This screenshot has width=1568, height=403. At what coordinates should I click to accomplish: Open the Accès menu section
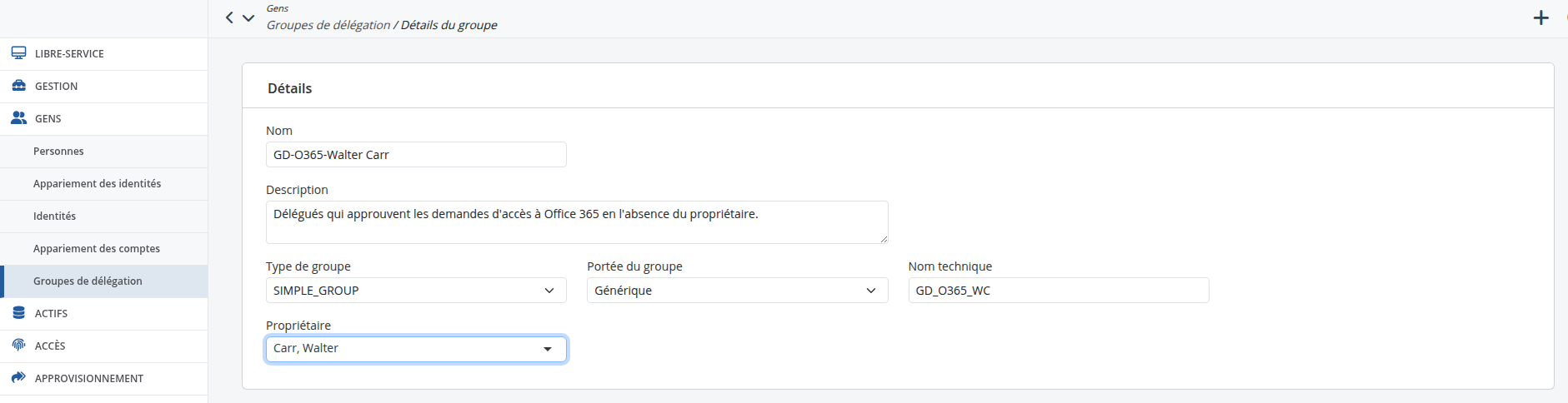[x=104, y=346]
